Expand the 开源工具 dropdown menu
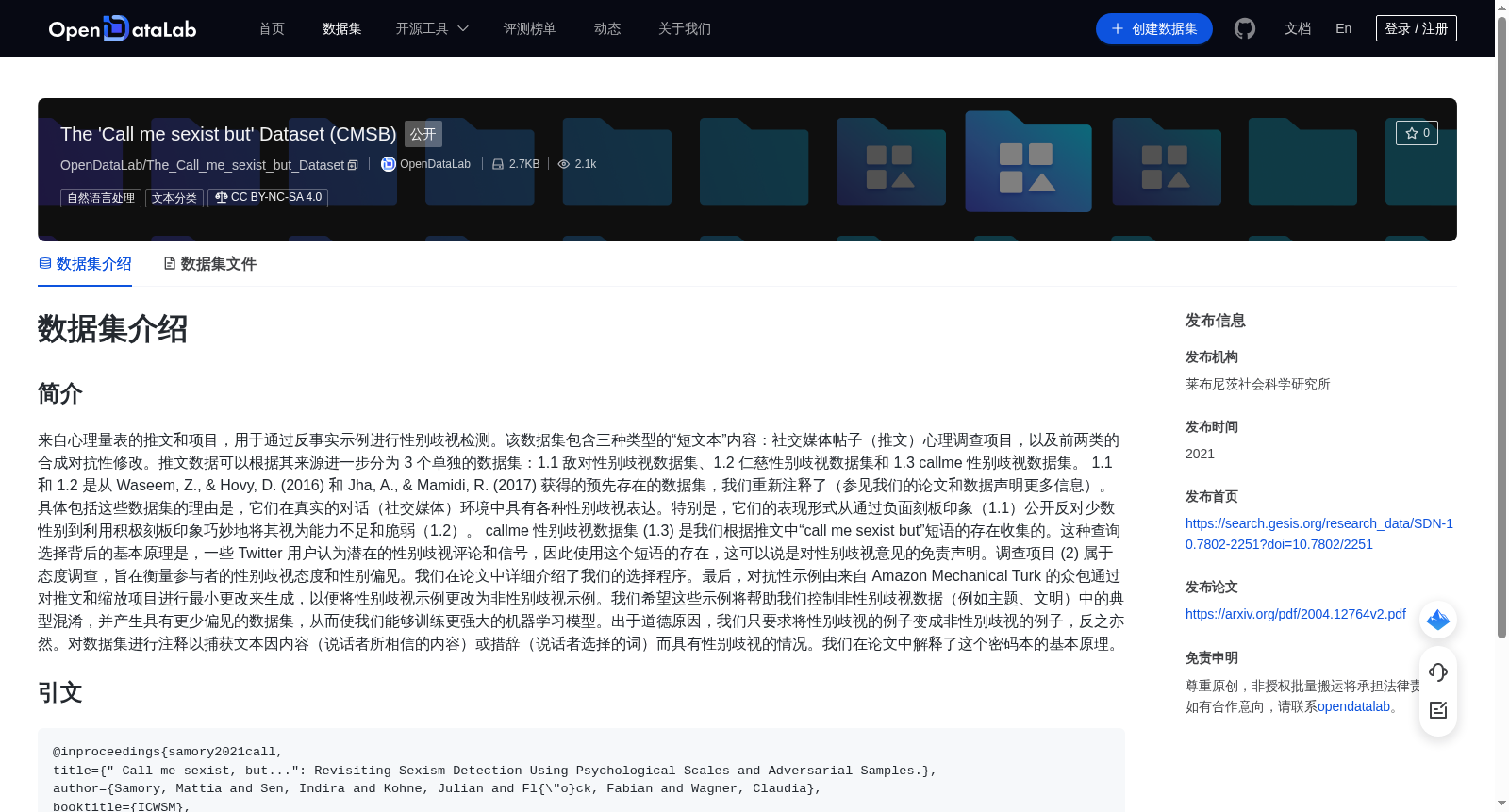The image size is (1509, 812). point(432,28)
